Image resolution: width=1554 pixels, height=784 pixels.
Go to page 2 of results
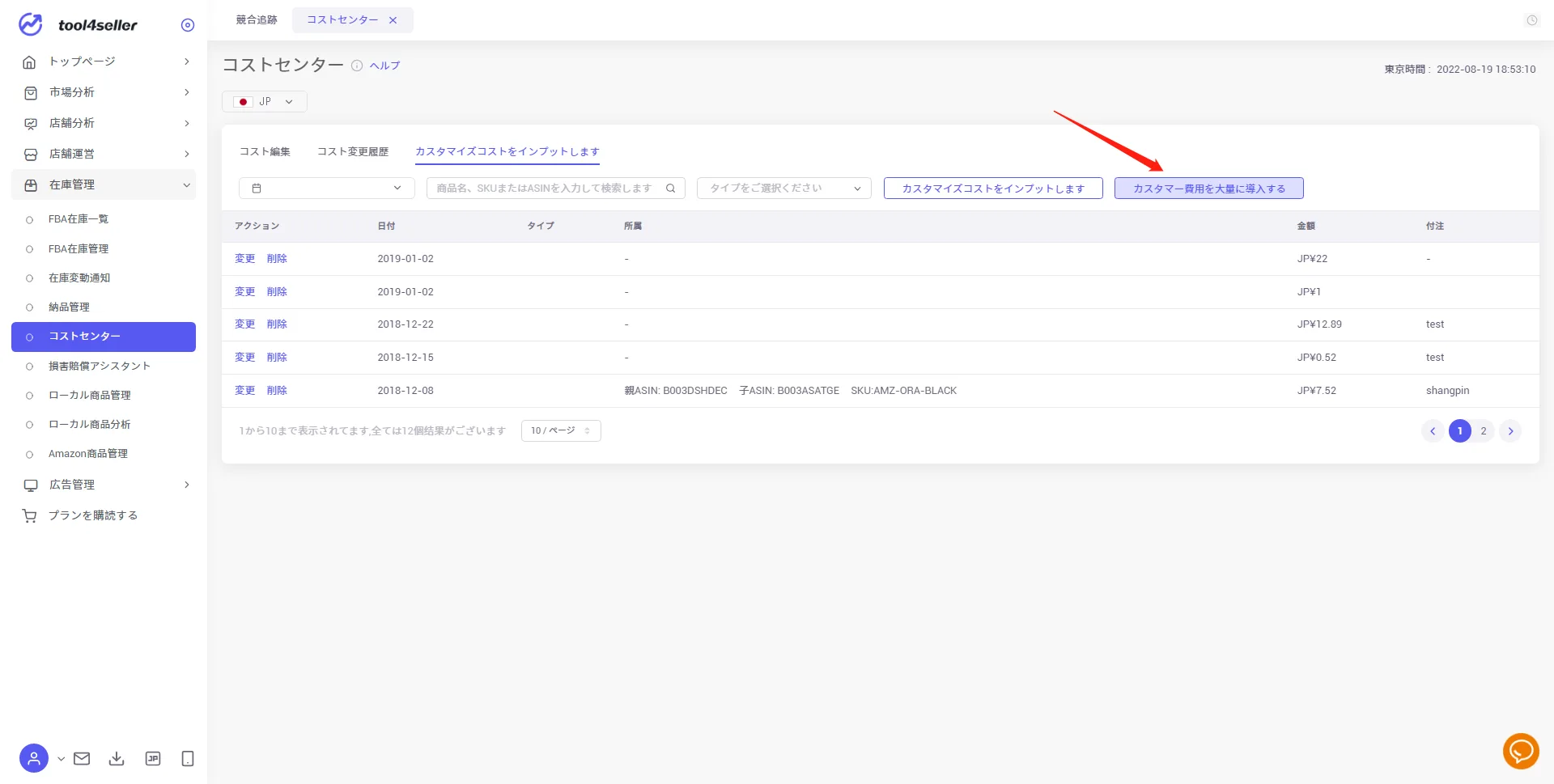click(1484, 431)
